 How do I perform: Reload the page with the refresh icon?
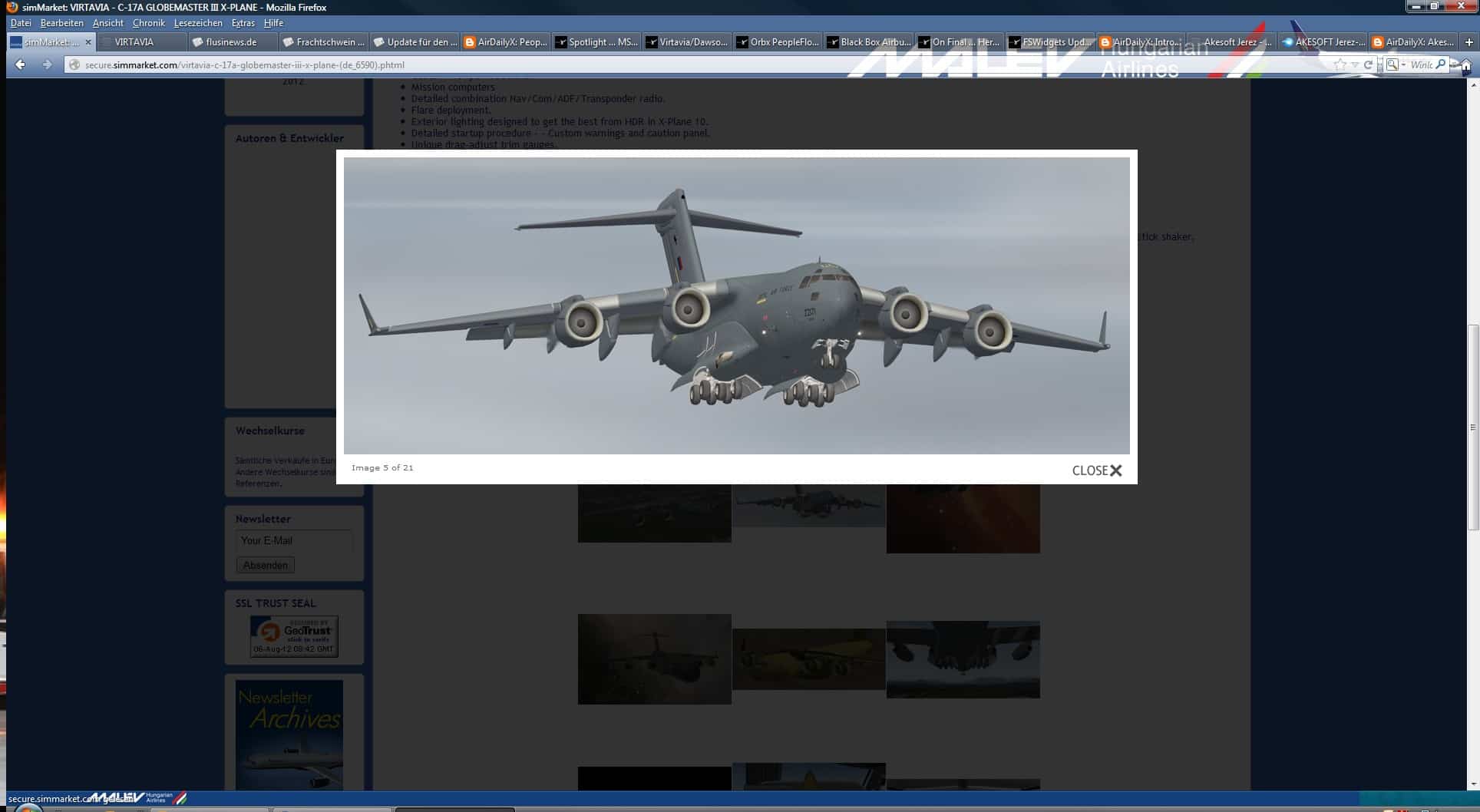[x=1368, y=65]
